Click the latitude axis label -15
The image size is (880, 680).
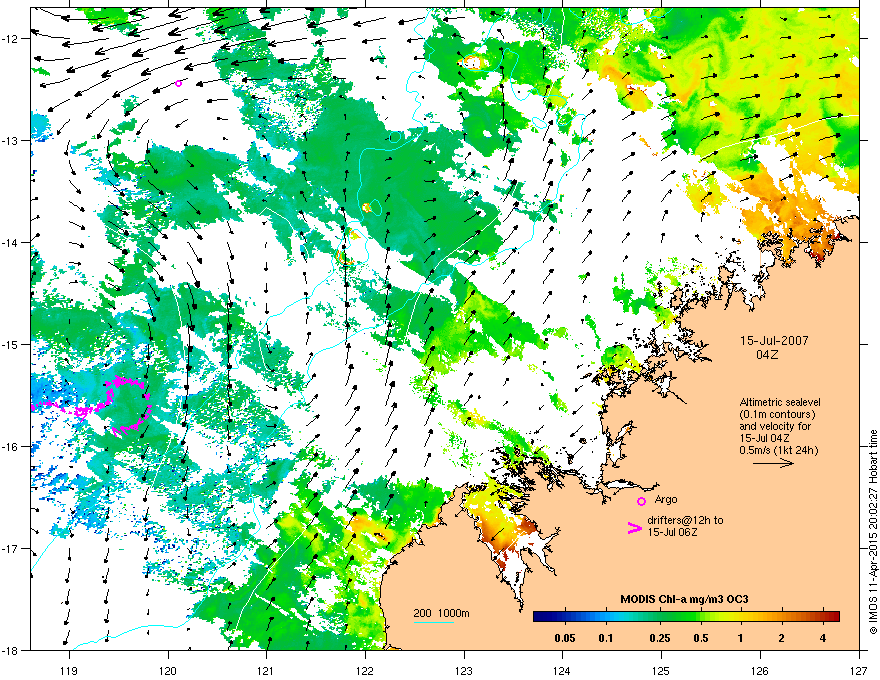point(10,344)
